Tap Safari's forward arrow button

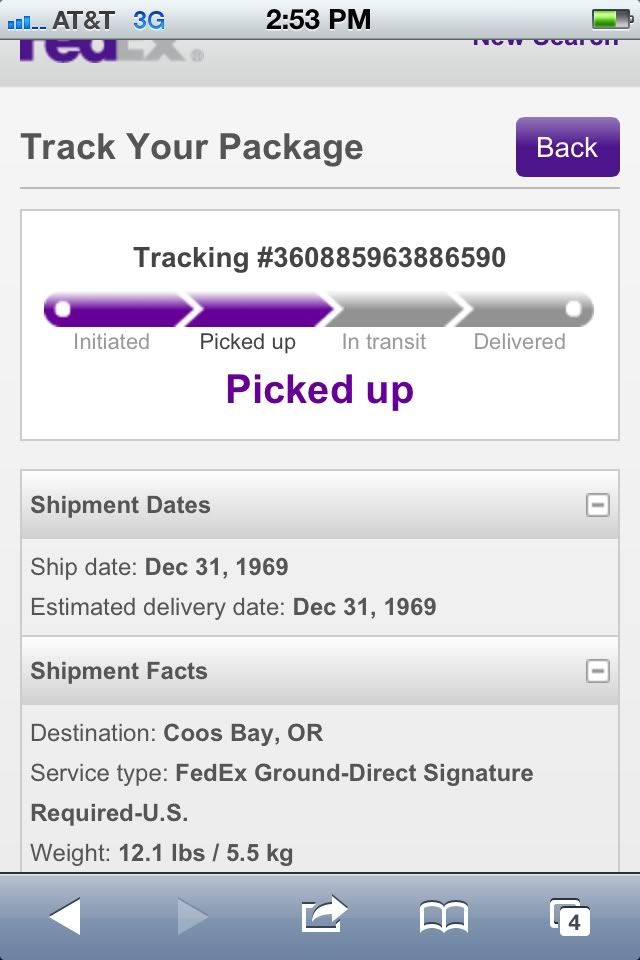pyautogui.click(x=192, y=916)
